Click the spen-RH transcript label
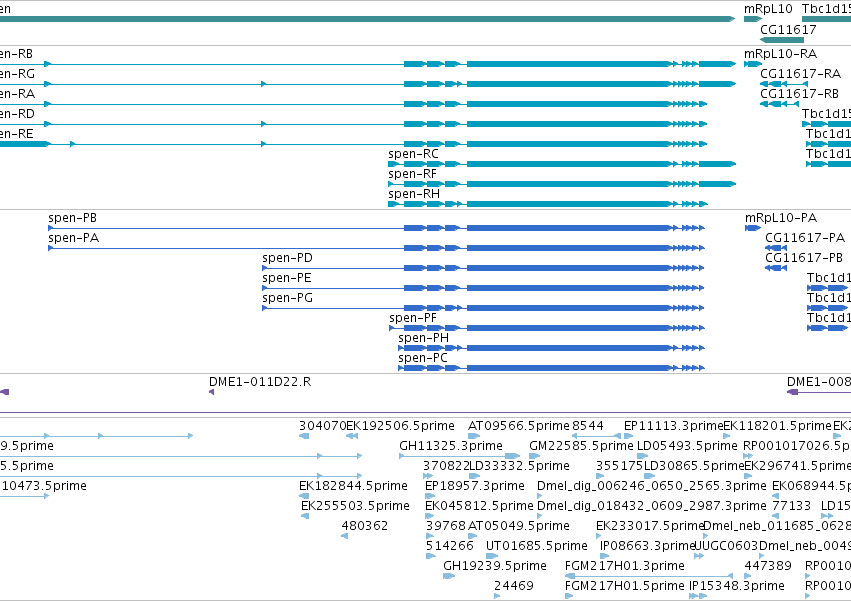The image size is (851, 601). (x=414, y=194)
